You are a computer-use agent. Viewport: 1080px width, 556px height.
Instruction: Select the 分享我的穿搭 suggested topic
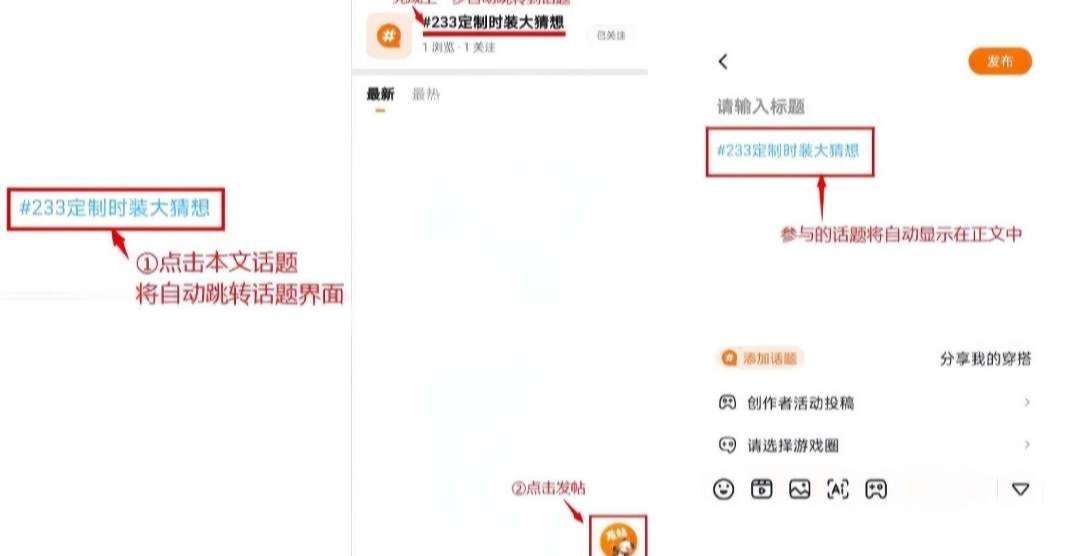(x=986, y=359)
